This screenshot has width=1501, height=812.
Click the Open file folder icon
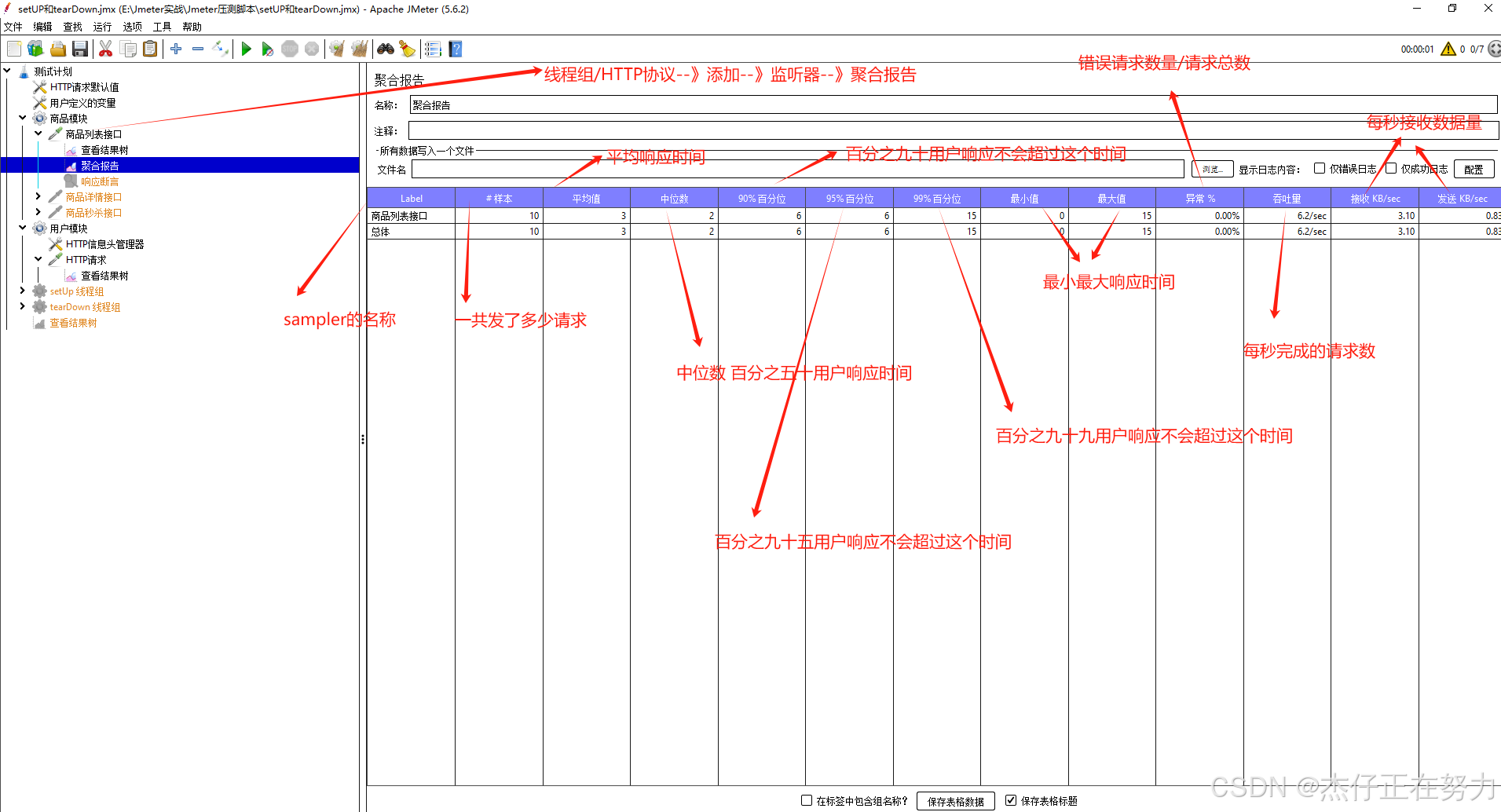point(58,49)
